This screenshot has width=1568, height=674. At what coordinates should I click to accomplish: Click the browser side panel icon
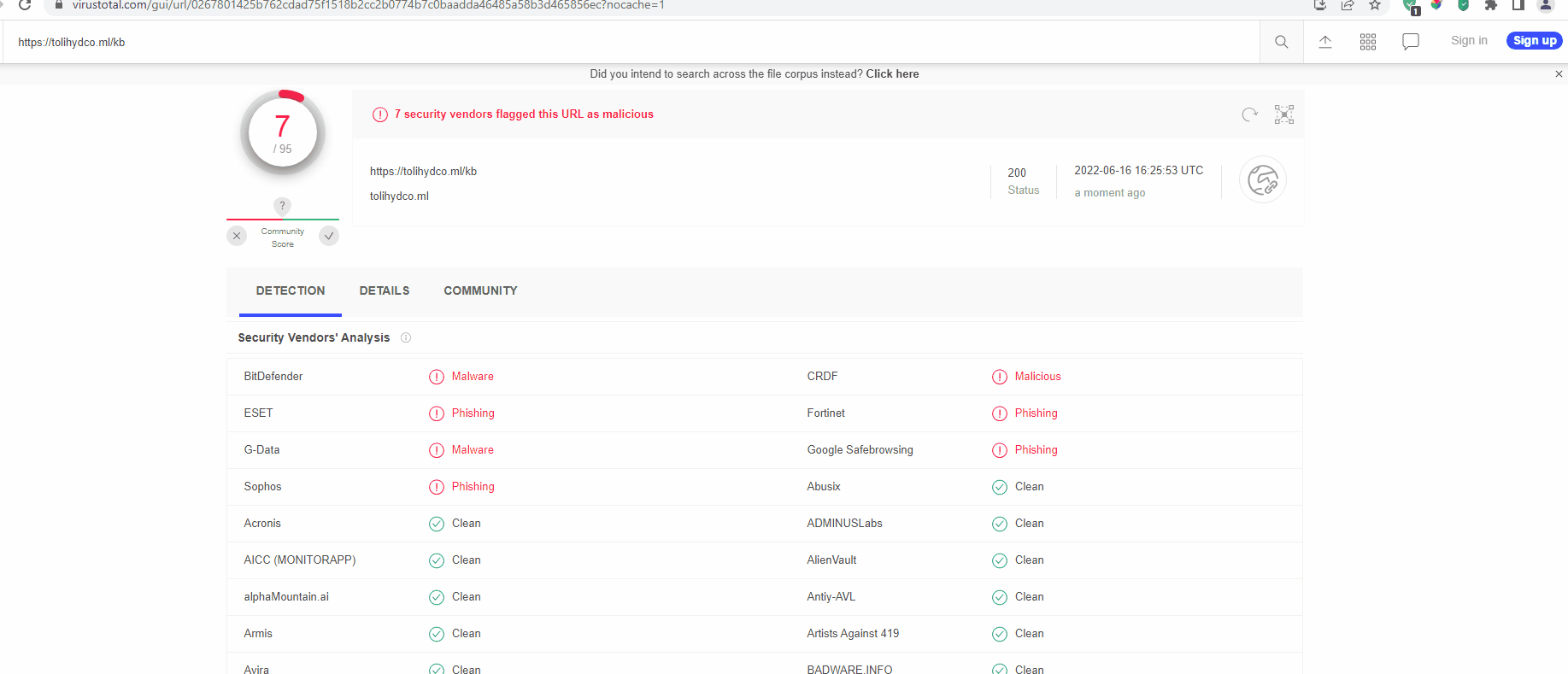(1518, 5)
